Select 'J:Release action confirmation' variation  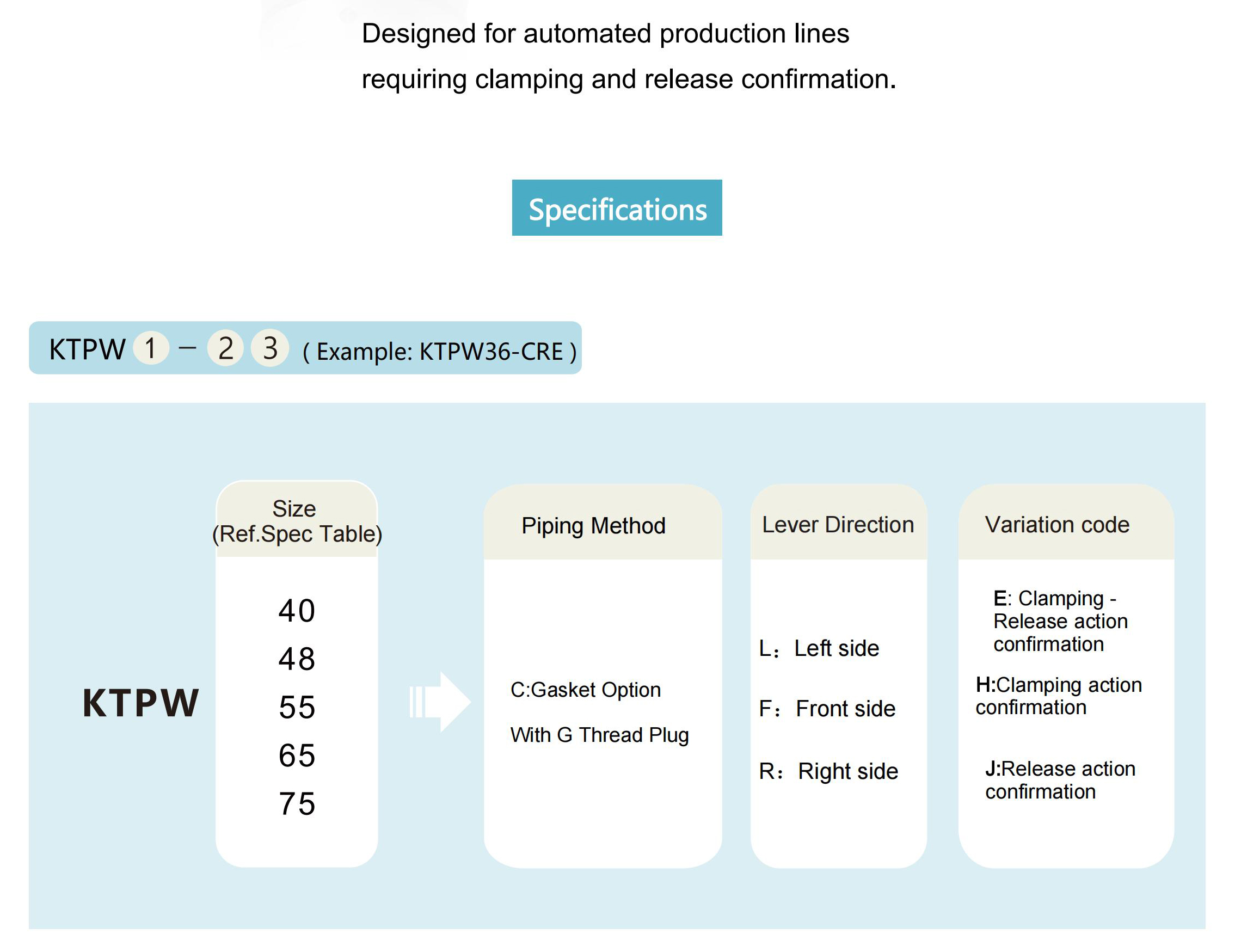(1060, 780)
